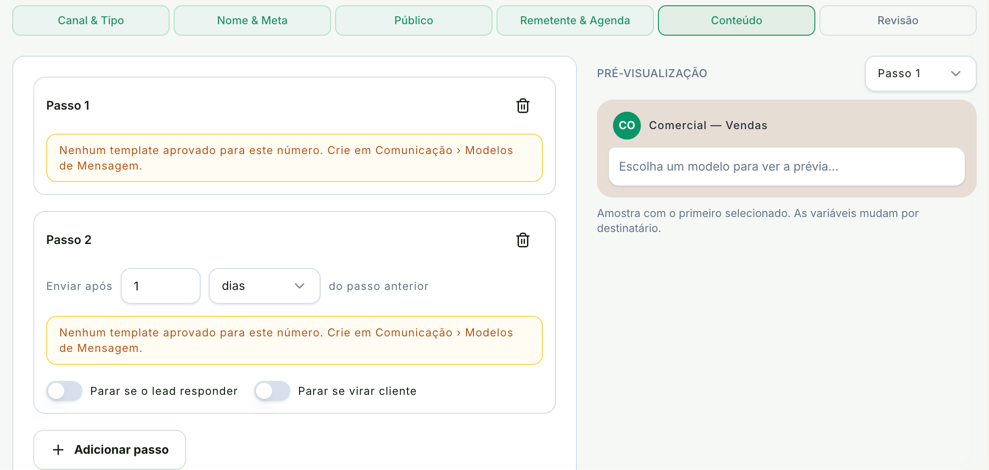Delete Passo 1 with its trash icon

tap(523, 106)
